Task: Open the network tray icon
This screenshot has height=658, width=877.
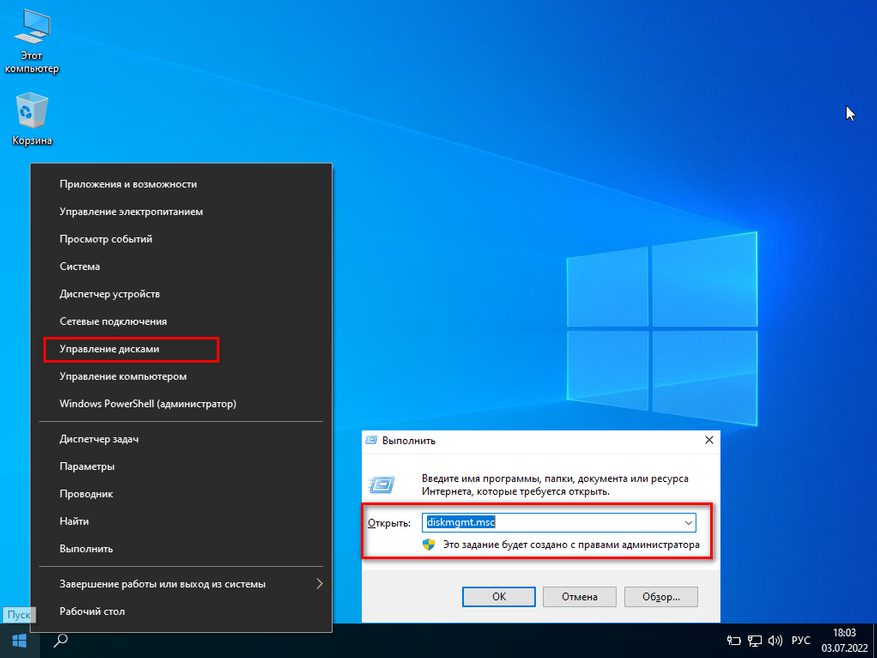Action: pos(754,640)
